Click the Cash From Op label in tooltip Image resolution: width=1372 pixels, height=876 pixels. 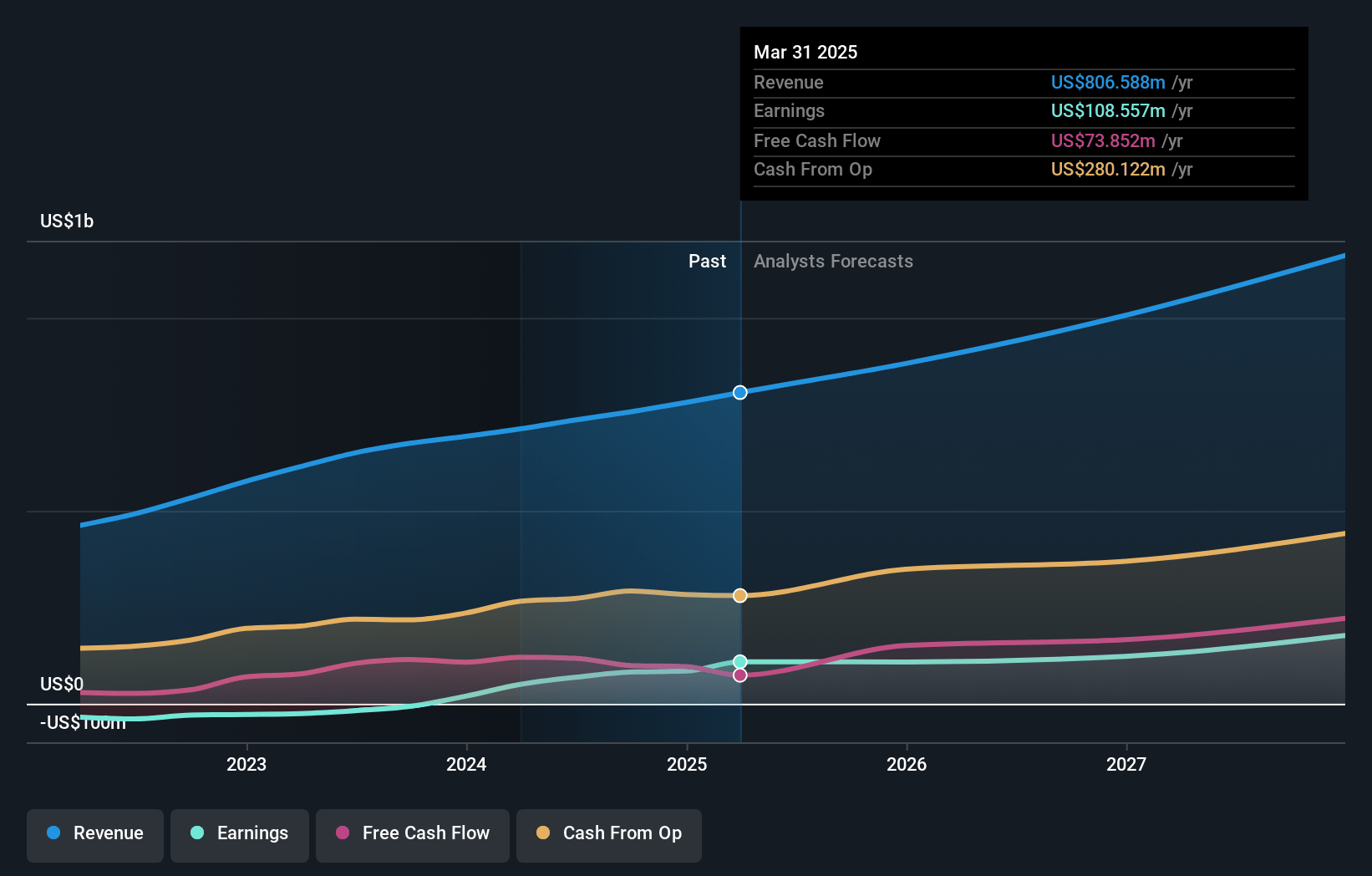(x=813, y=169)
